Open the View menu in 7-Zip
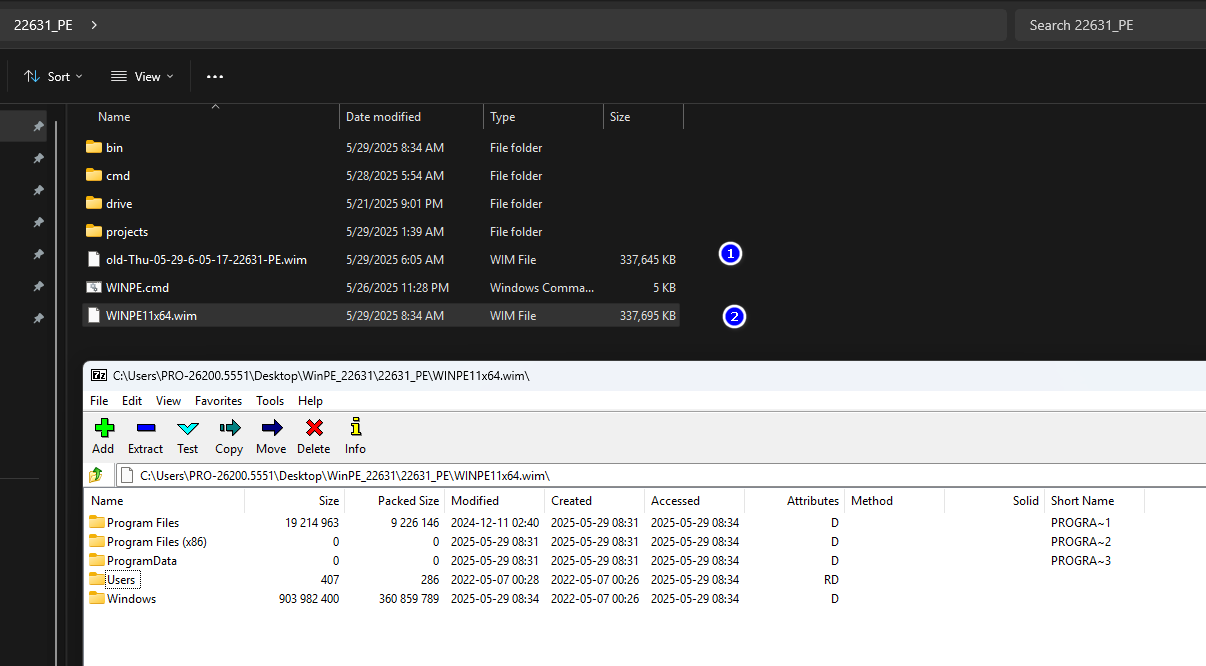1206x666 pixels. tap(168, 400)
